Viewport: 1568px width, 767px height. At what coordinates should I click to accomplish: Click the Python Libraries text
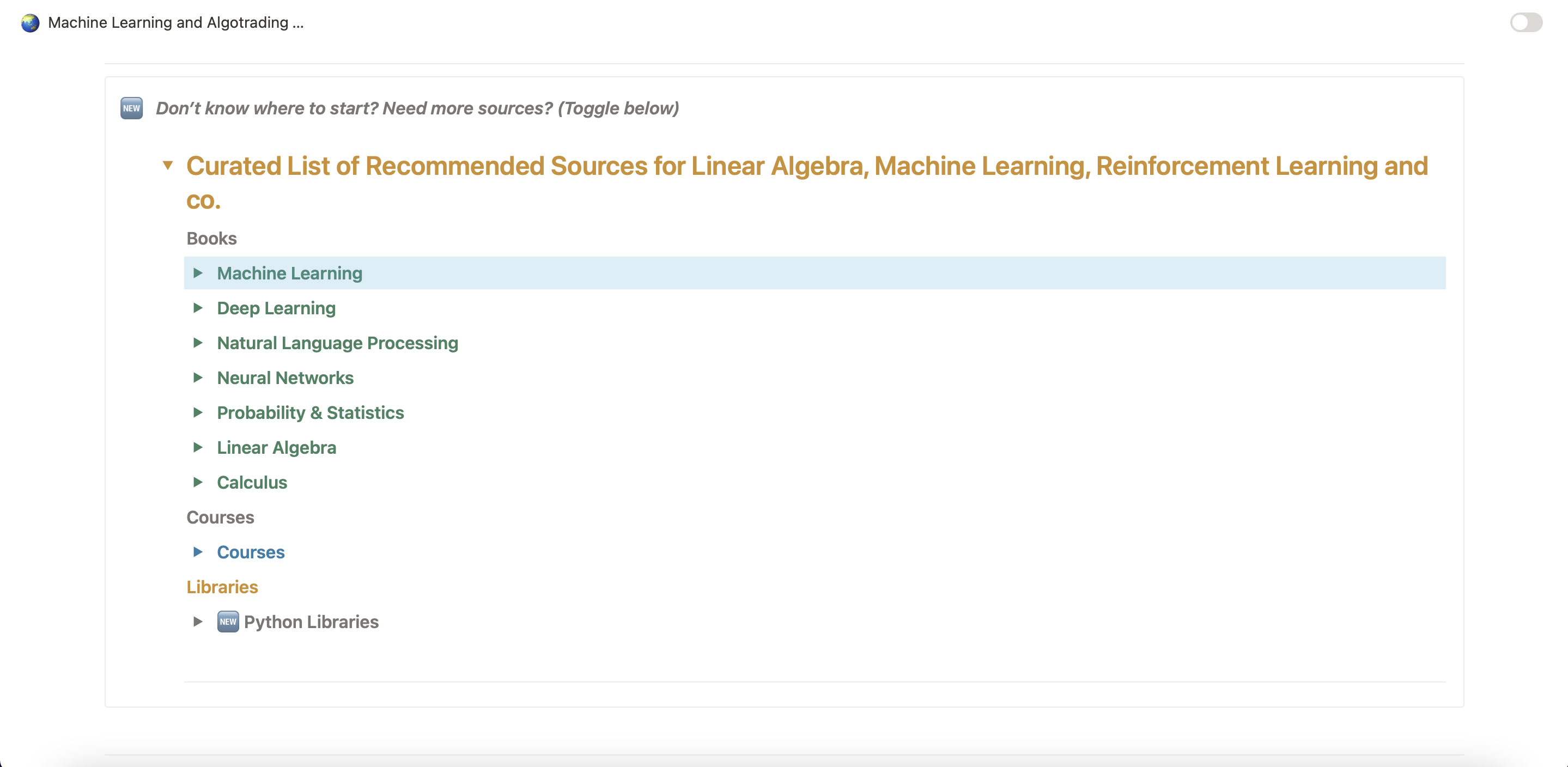point(311,622)
